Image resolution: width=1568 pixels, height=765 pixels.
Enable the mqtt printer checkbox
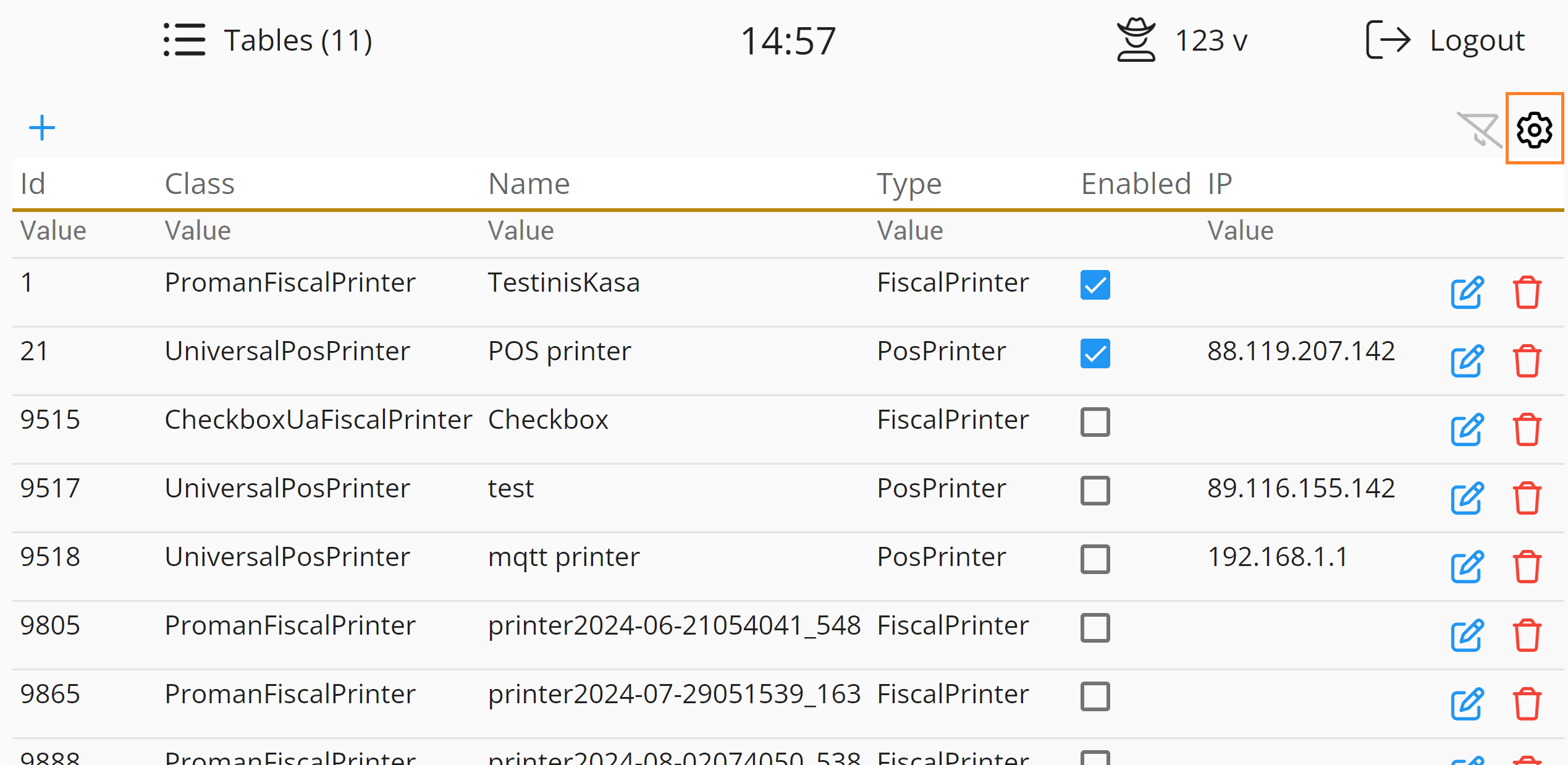point(1095,559)
